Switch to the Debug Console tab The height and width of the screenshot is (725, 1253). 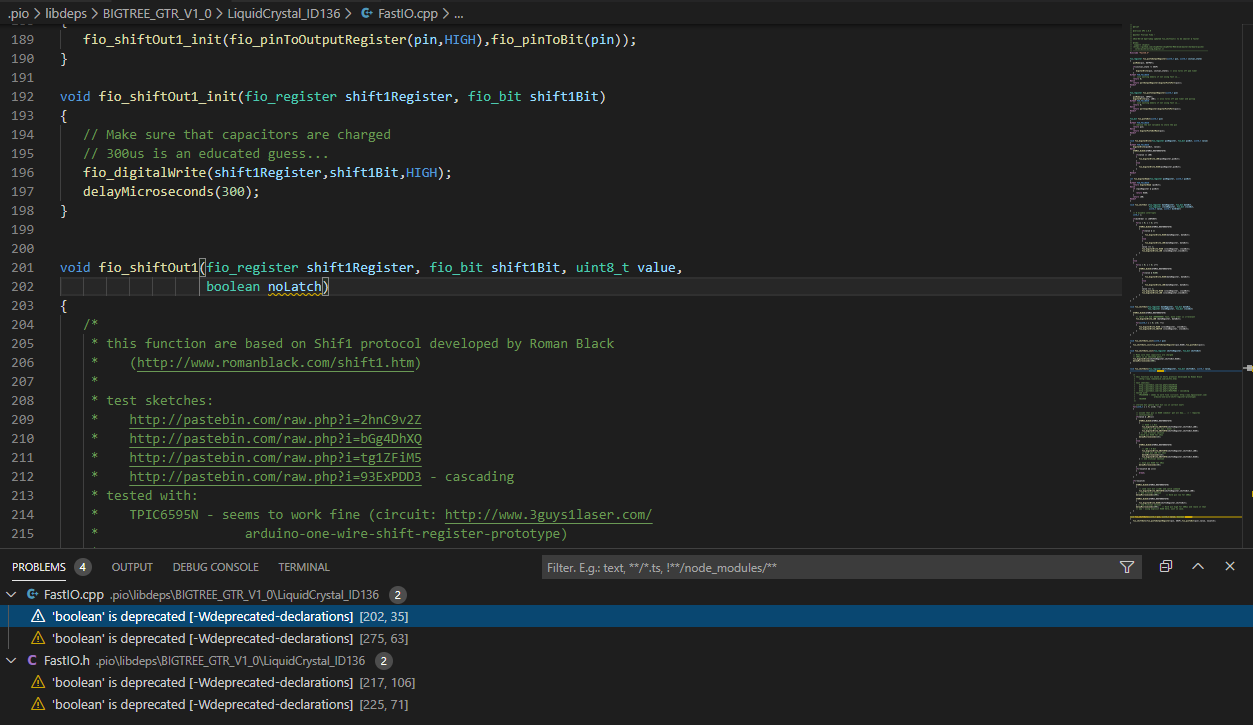[215, 567]
